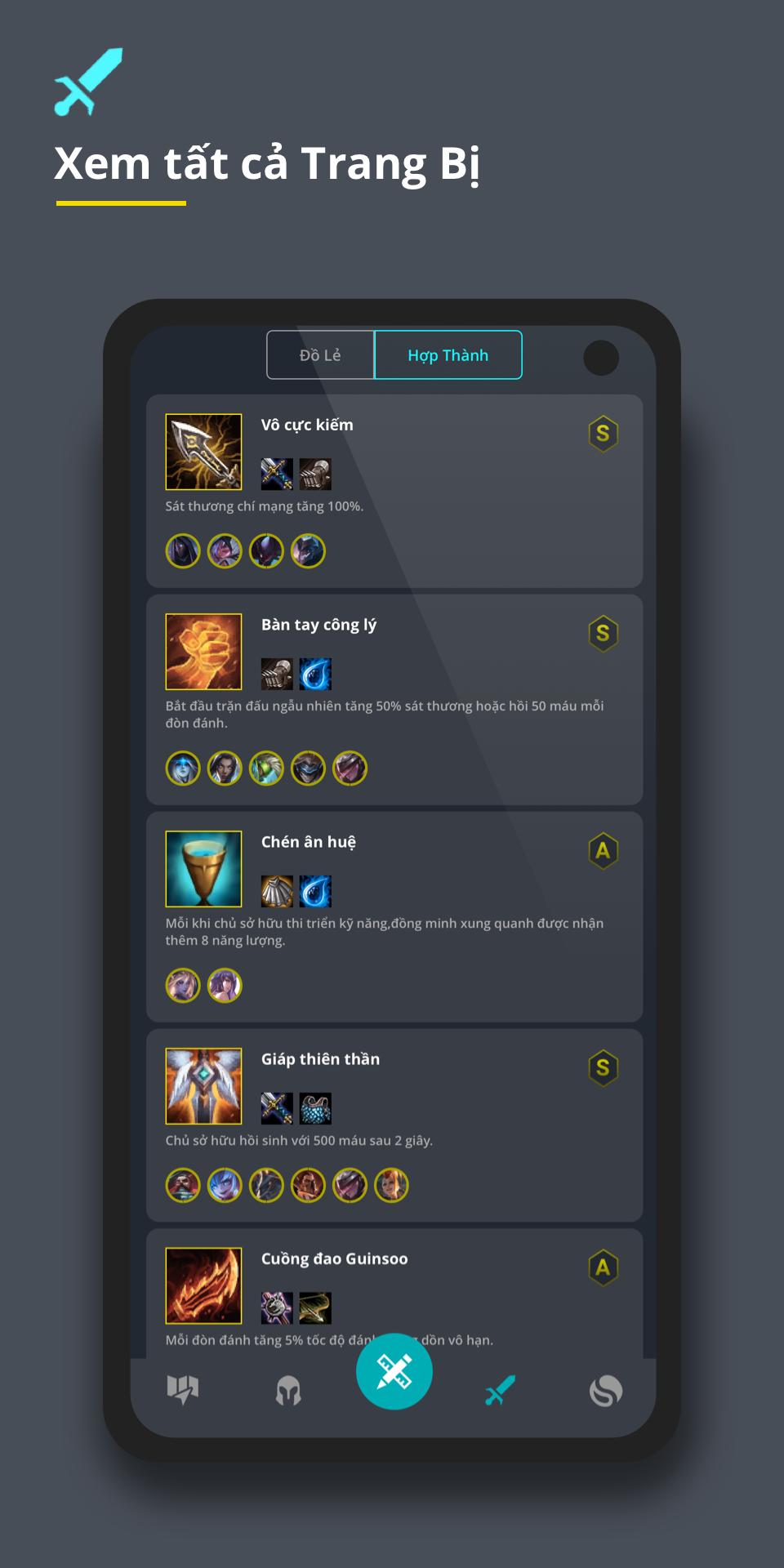Open the Chén ân huệ chalice icon
The width and height of the screenshot is (784, 1568).
coord(203,869)
